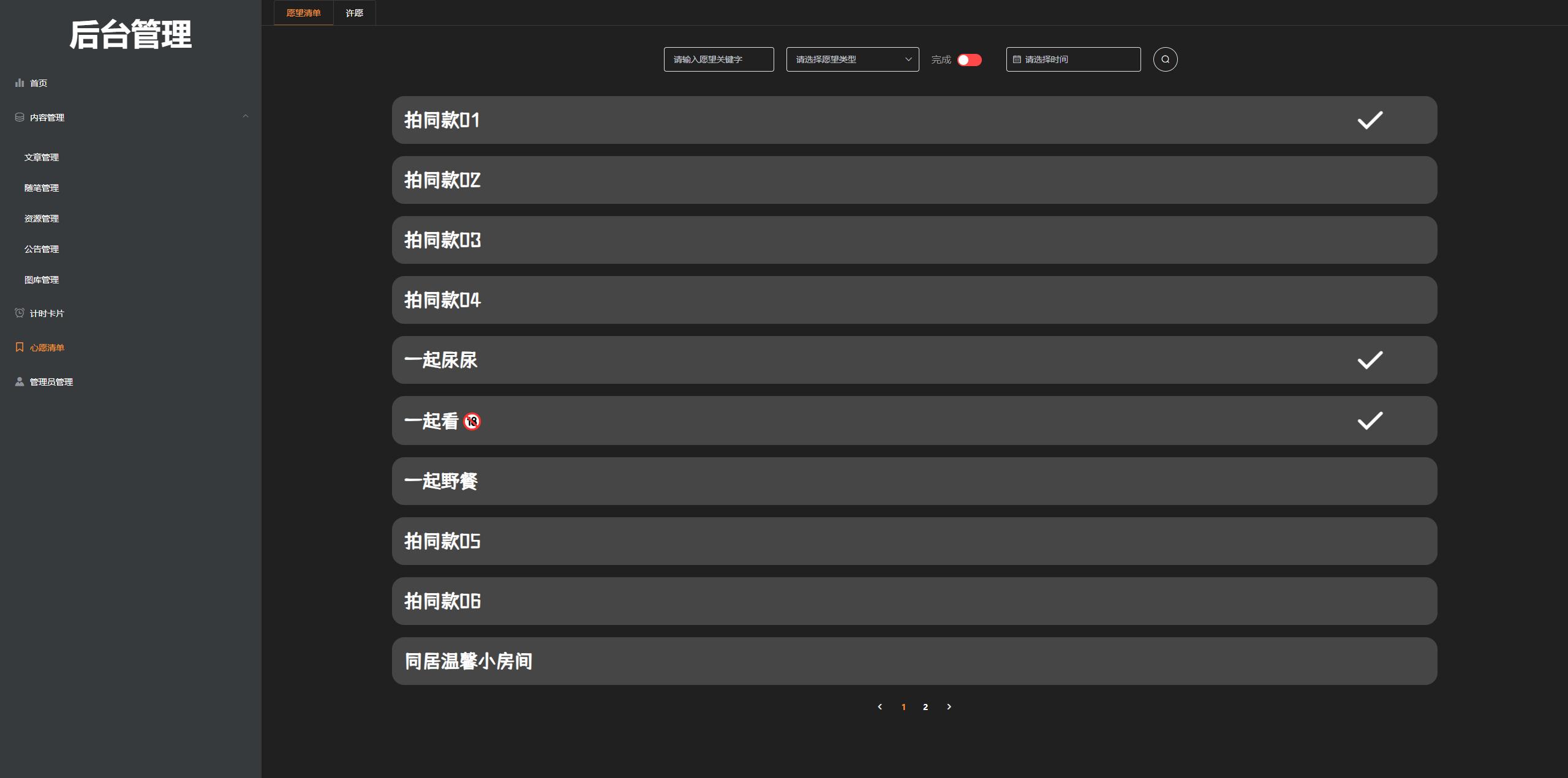Image resolution: width=1568 pixels, height=778 pixels.
Task: Select page 2 in pagination
Action: point(925,707)
